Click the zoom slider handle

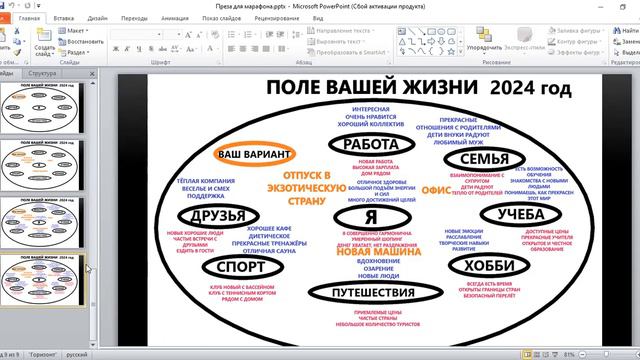click(607, 355)
